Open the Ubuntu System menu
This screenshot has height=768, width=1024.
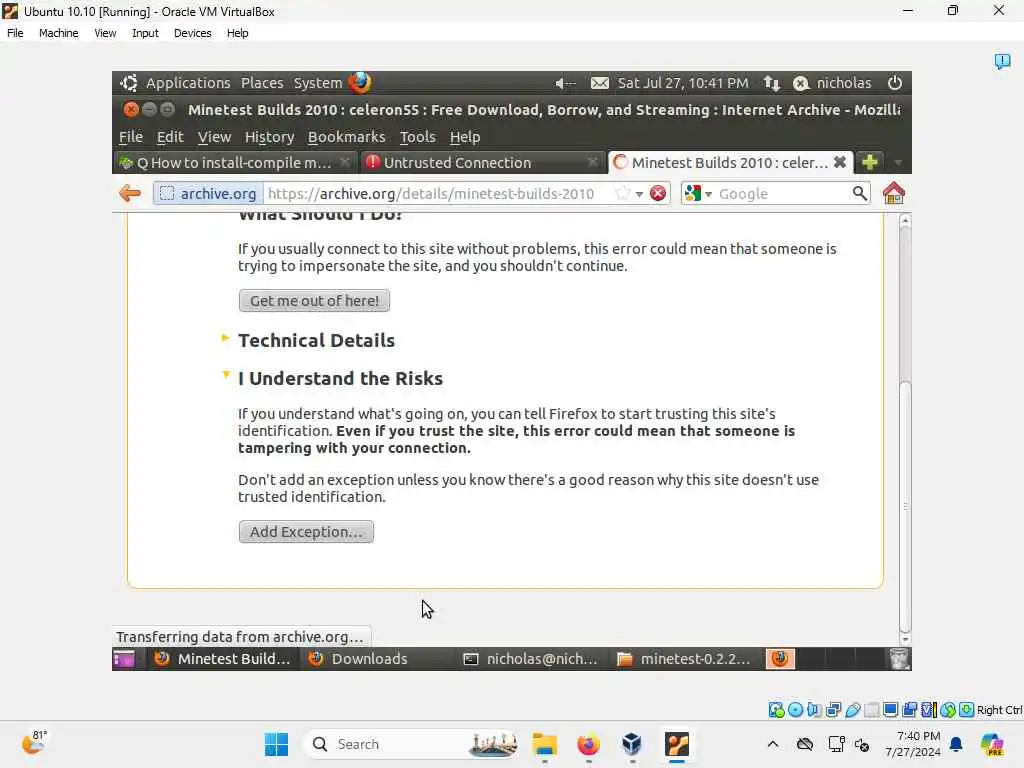[x=317, y=83]
